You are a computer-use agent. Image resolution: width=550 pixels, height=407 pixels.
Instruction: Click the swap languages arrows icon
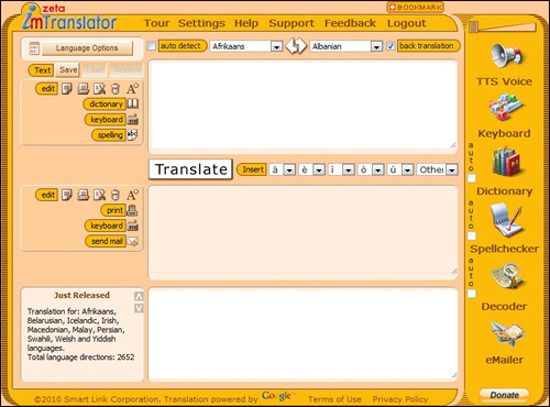pos(296,46)
